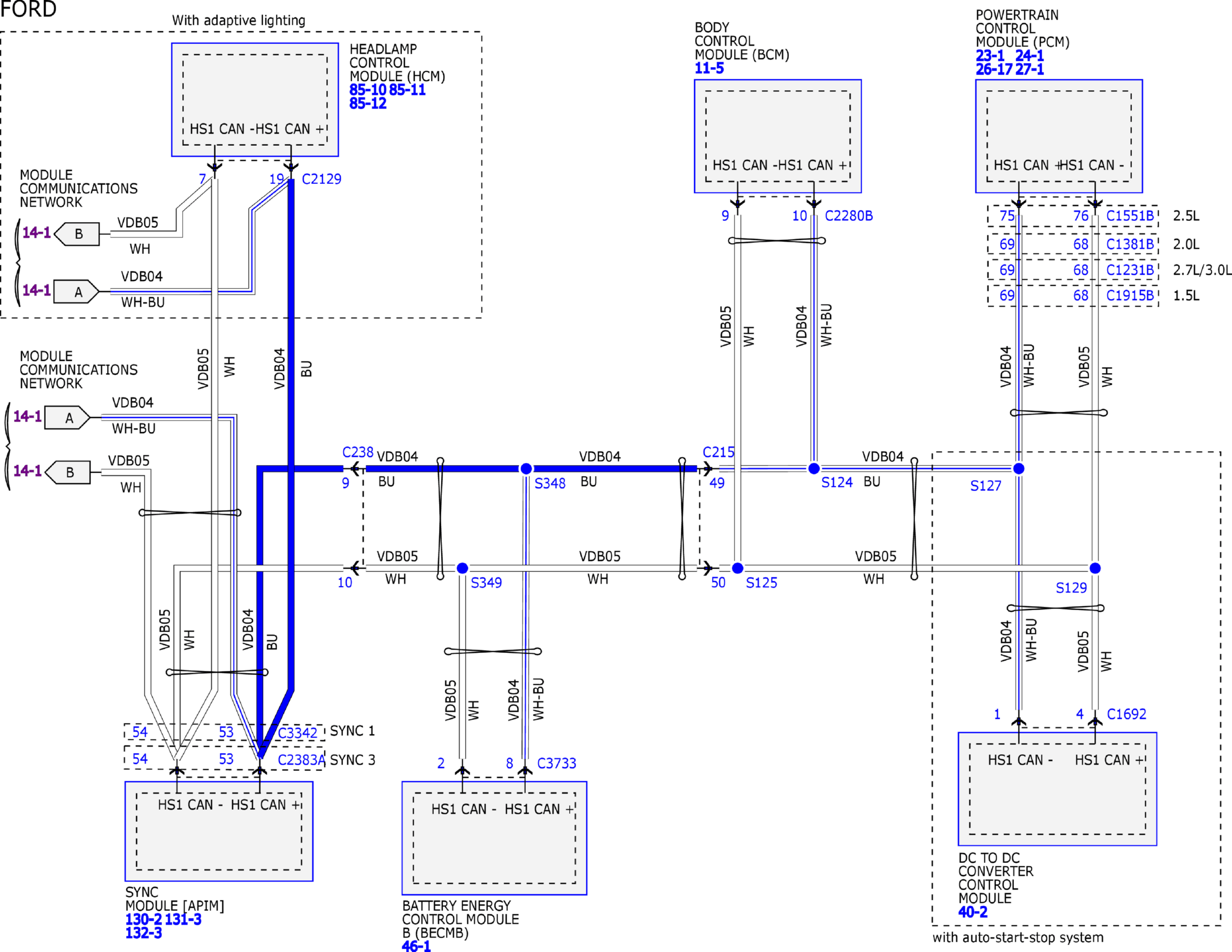Open PCM page reference 24-1
1232x952 pixels.
[1030, 56]
